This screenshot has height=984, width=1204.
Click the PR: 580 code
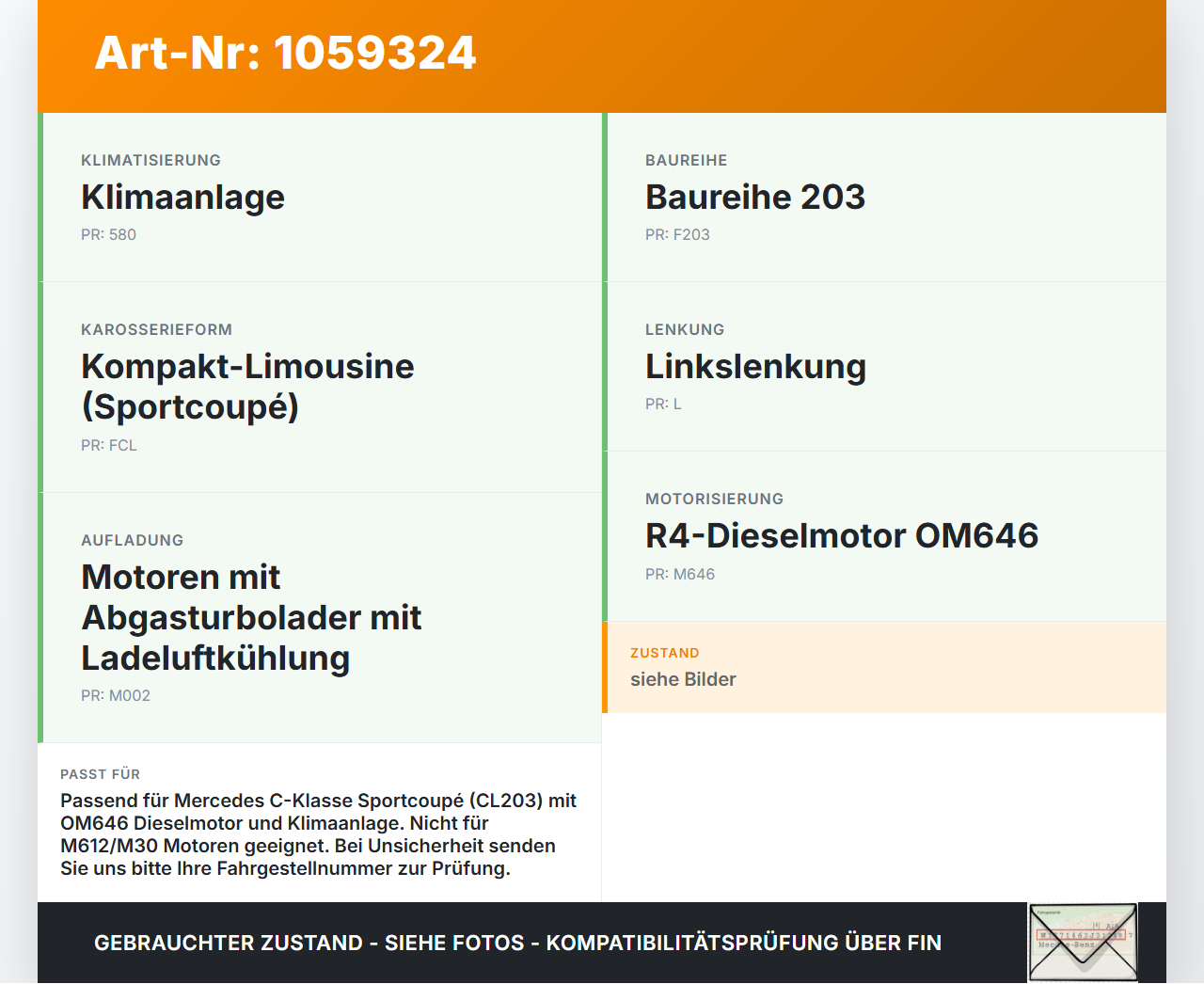coord(108,234)
